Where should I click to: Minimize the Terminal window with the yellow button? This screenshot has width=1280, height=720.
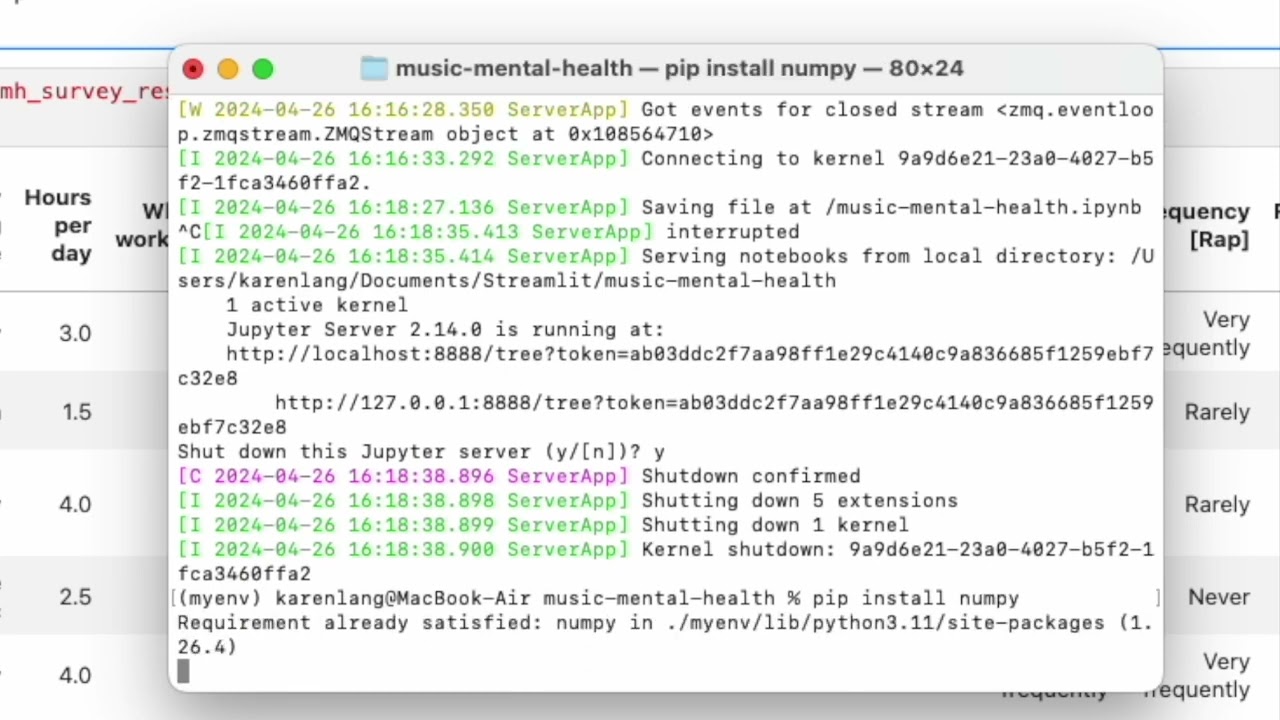click(228, 69)
